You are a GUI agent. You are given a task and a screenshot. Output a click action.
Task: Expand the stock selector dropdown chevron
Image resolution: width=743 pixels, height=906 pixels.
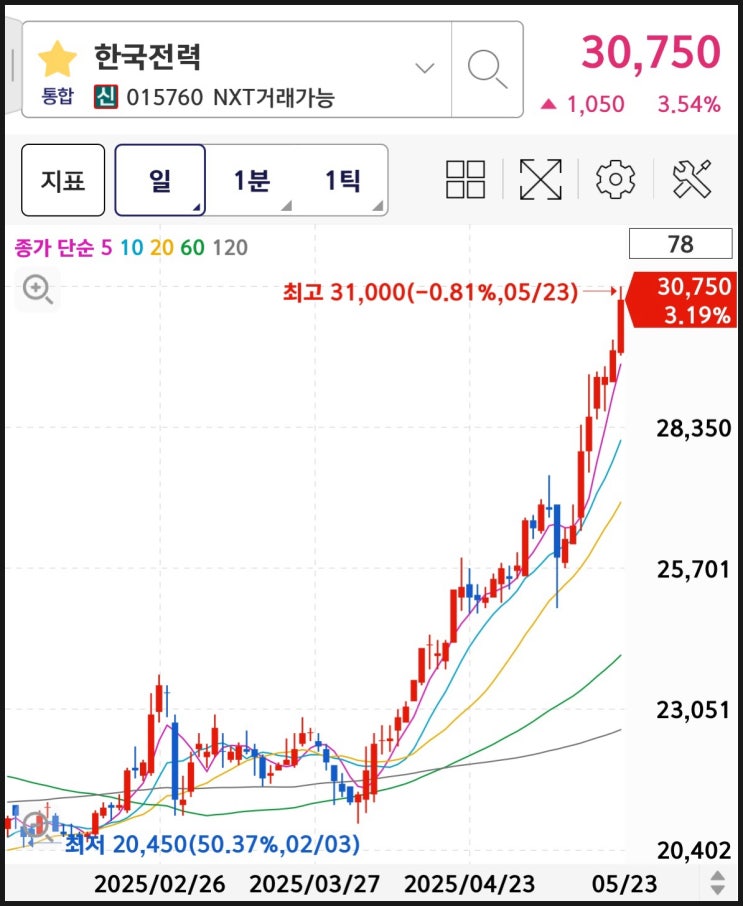[425, 68]
